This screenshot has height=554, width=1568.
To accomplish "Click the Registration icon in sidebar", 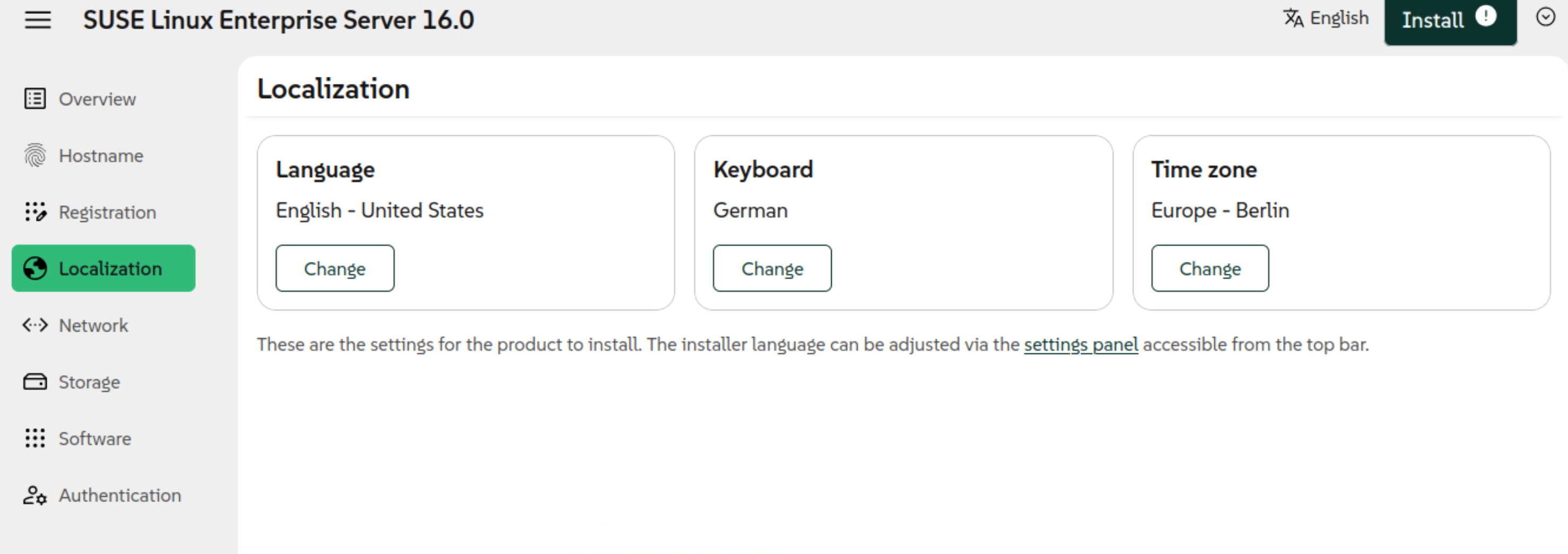I will coord(34,212).
